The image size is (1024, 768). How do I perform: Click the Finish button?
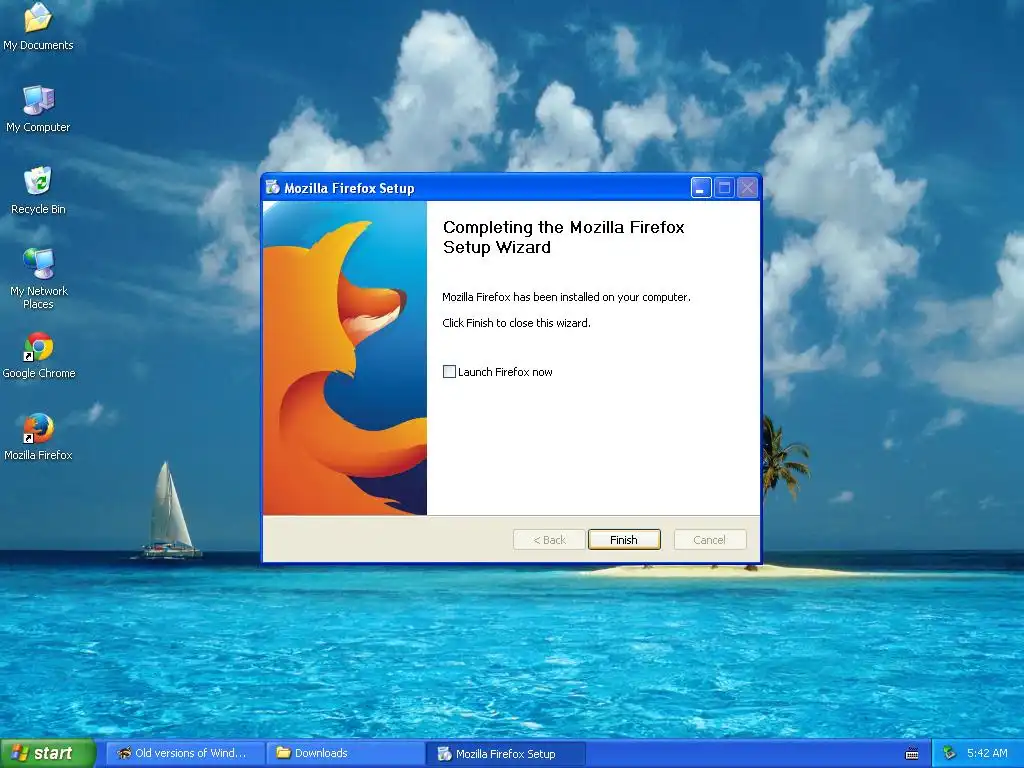coord(624,539)
